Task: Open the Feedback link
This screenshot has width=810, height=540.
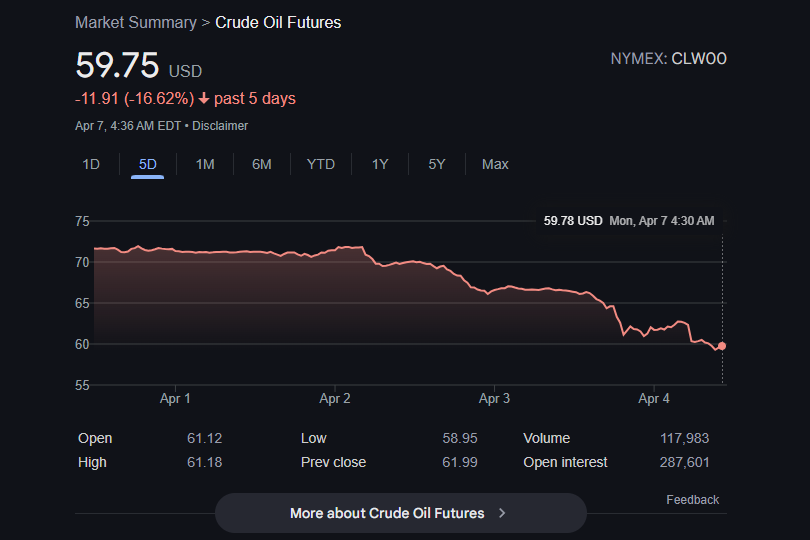Action: tap(692, 500)
